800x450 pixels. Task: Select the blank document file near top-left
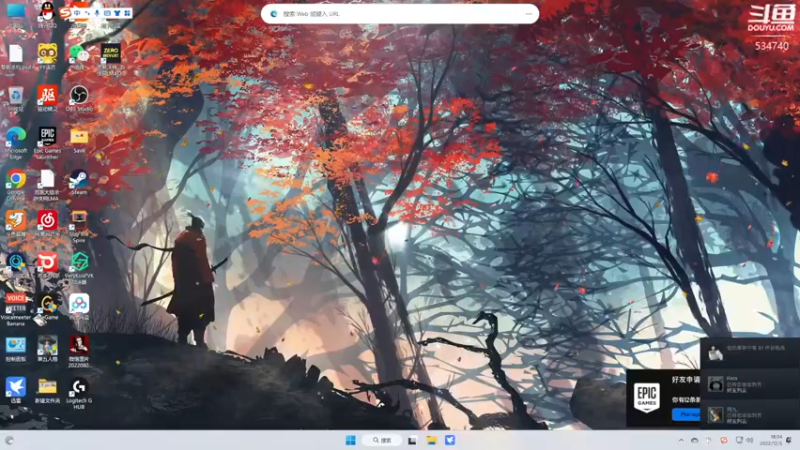pos(16,56)
